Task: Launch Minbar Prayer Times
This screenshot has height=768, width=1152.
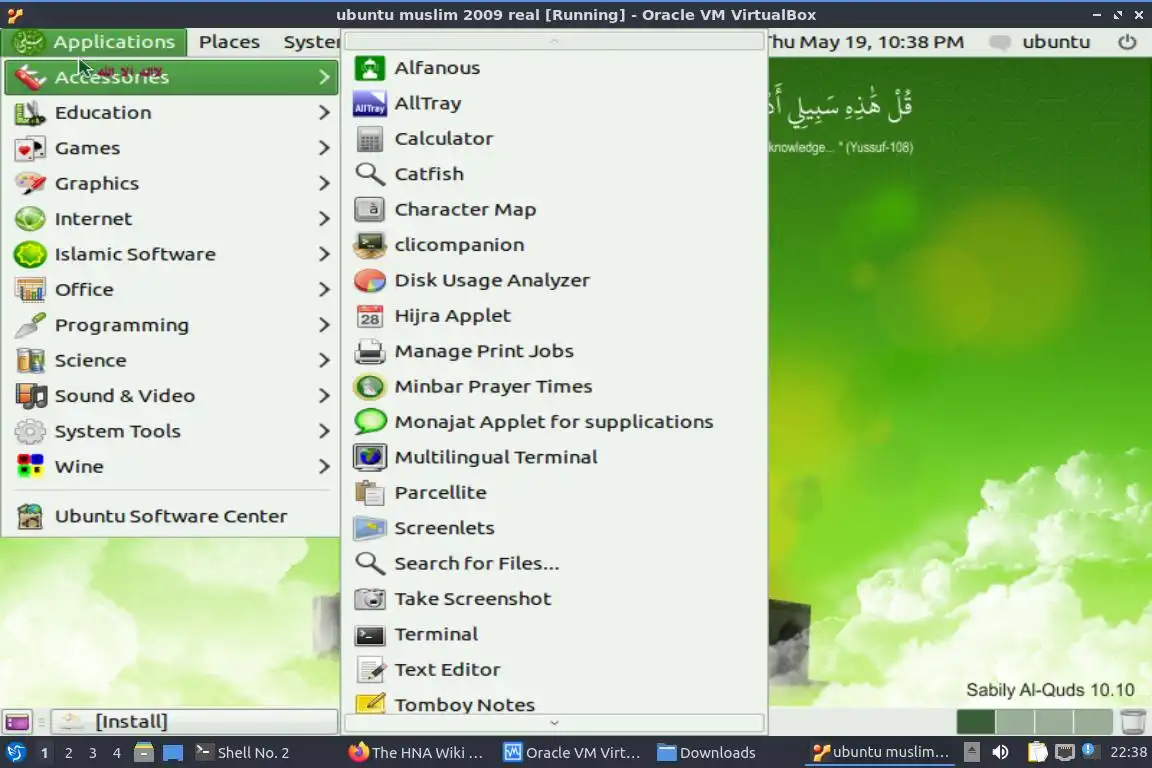Action: pyautogui.click(x=554, y=387)
